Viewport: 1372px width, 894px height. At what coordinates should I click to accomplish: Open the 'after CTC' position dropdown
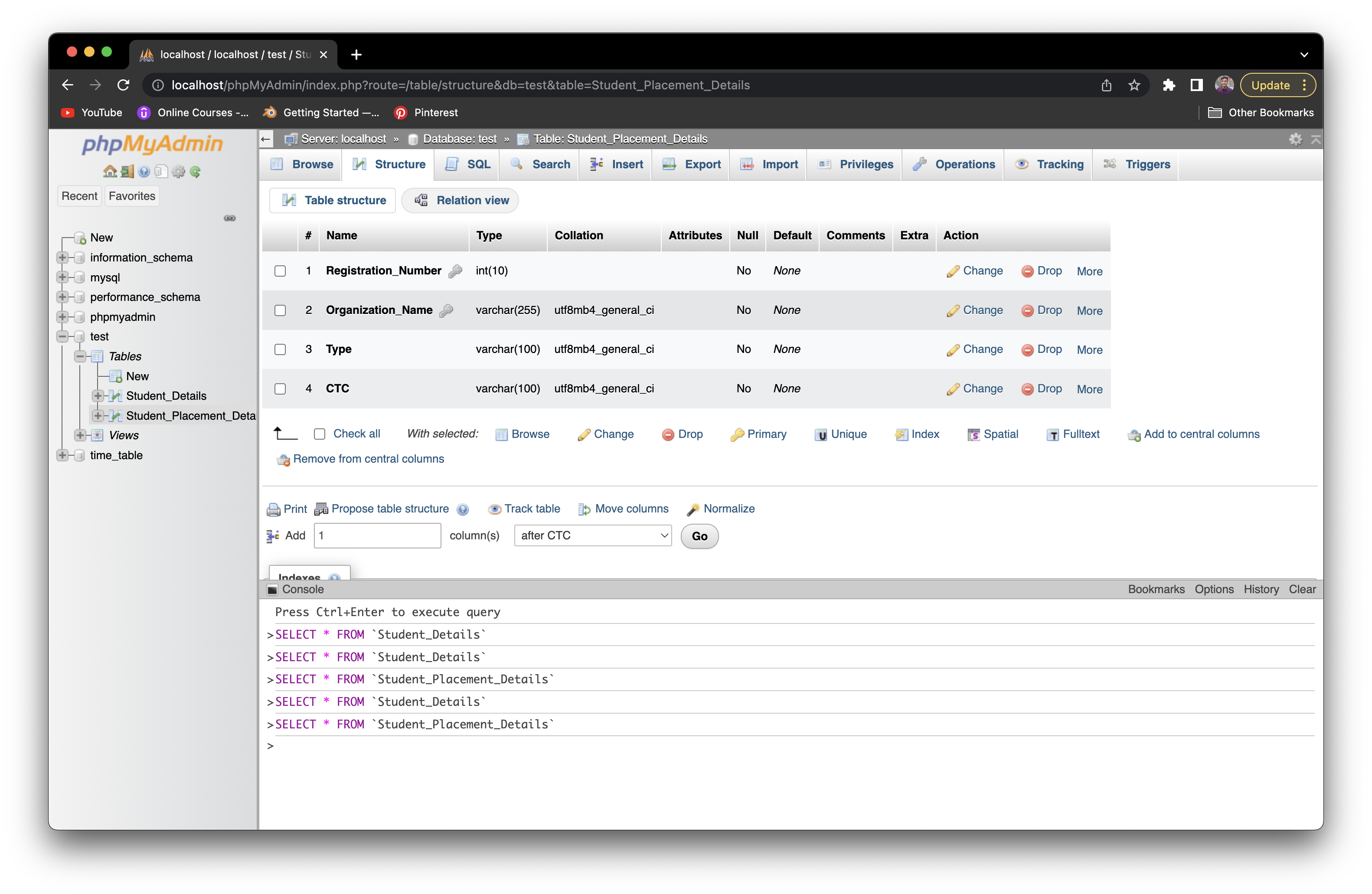[593, 535]
